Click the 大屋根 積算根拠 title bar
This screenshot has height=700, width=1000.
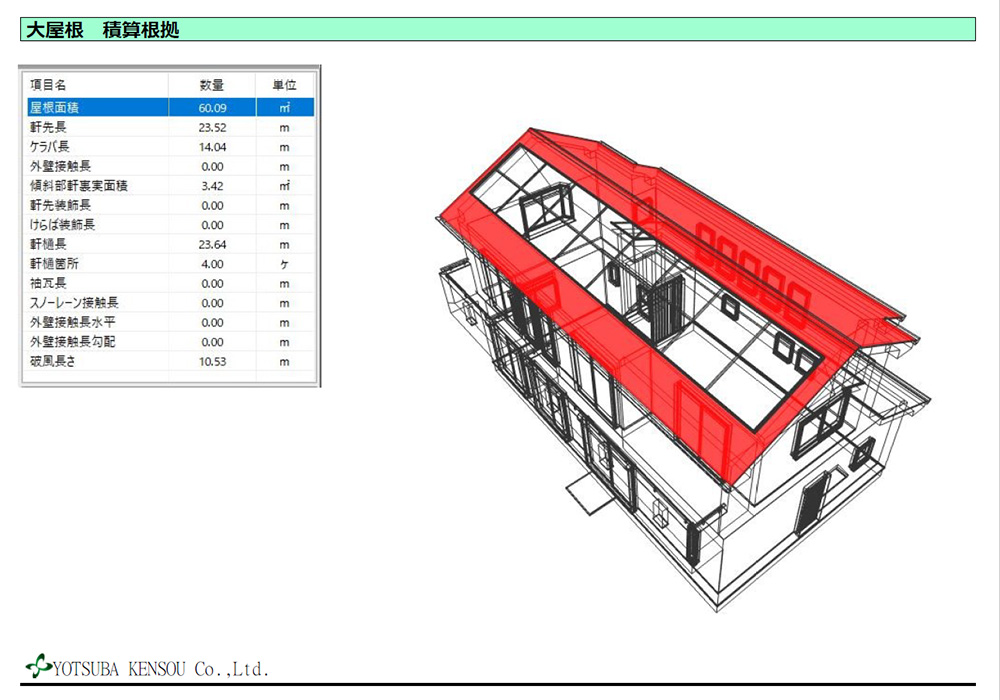(x=497, y=30)
